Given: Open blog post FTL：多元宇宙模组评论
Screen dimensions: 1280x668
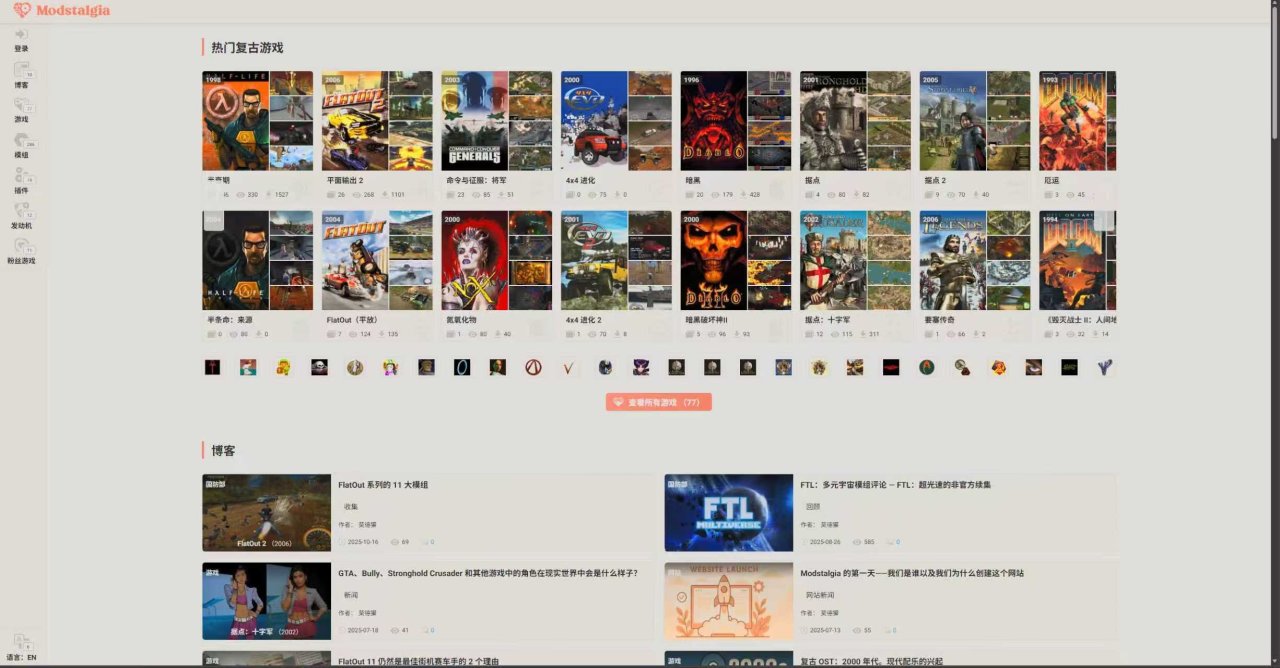Looking at the screenshot, I should pos(896,485).
